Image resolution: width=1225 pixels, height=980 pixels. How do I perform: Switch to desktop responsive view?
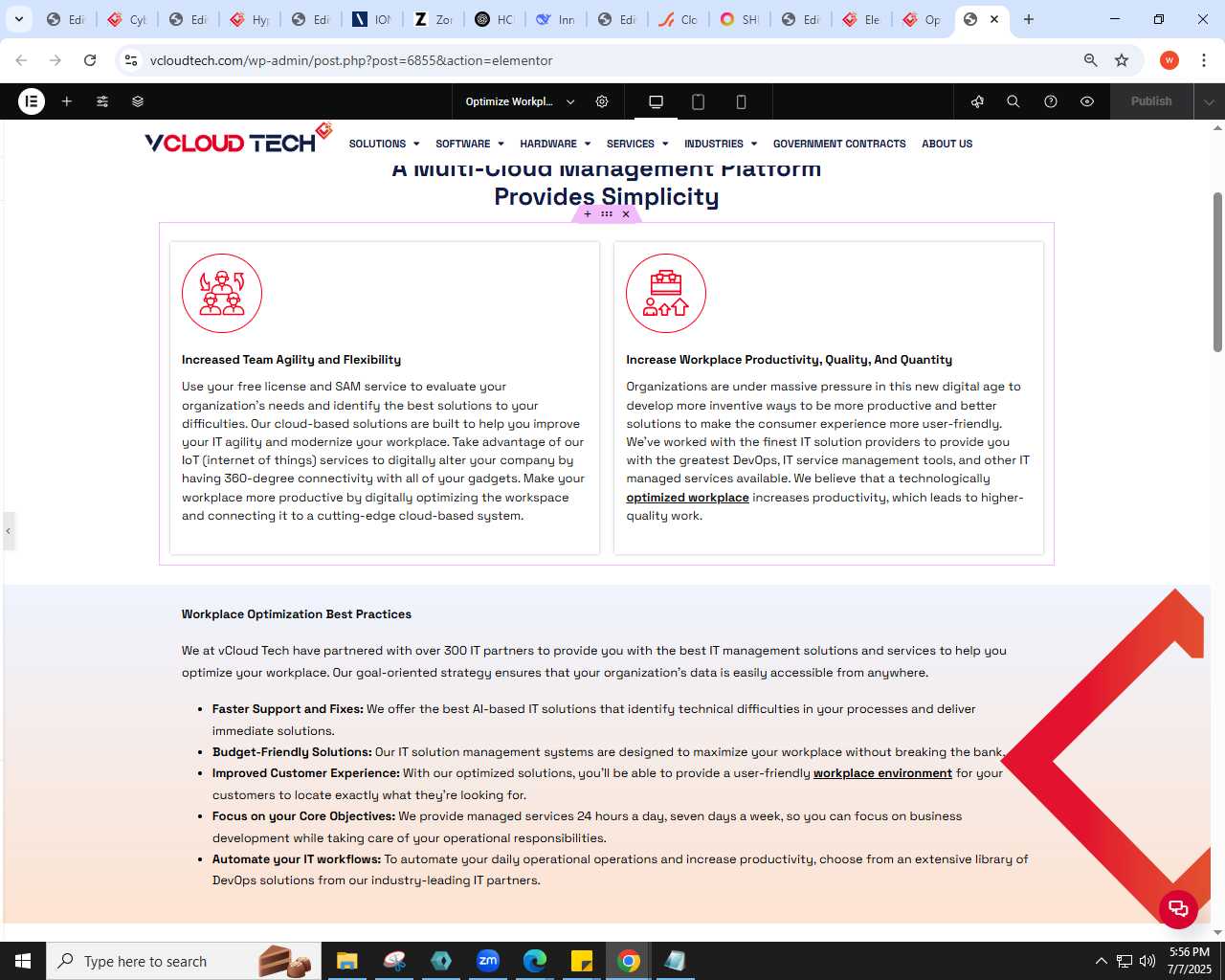pyautogui.click(x=656, y=101)
